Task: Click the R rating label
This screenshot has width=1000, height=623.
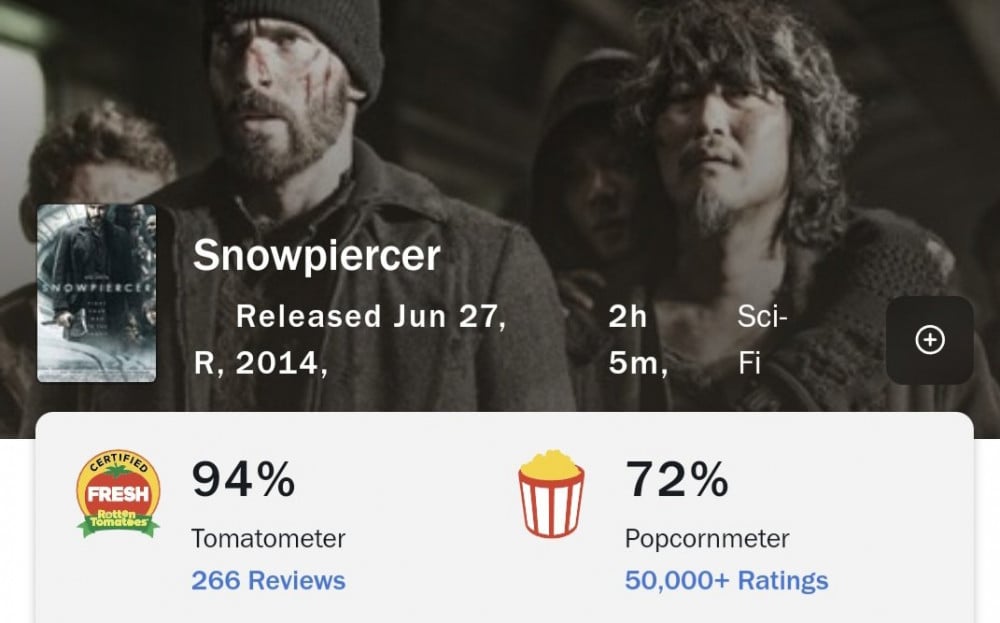Action: 205,363
